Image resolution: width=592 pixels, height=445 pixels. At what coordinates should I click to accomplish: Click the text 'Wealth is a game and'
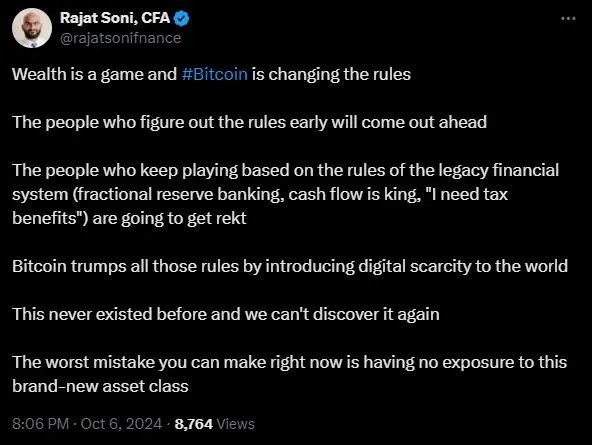(94, 74)
